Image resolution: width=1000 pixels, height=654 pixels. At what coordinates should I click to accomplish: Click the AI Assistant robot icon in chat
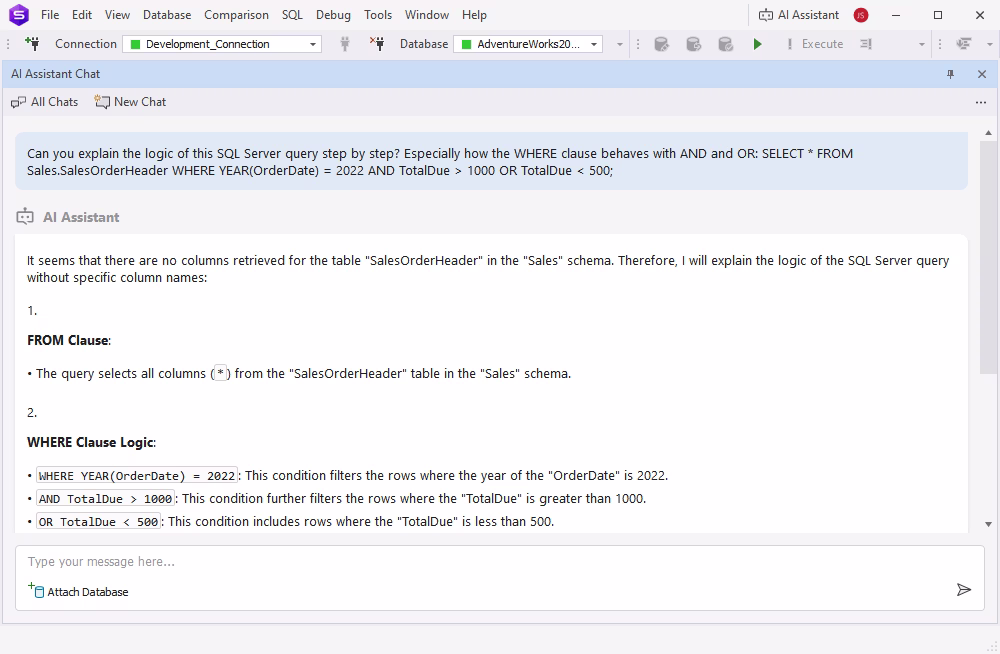click(x=25, y=217)
